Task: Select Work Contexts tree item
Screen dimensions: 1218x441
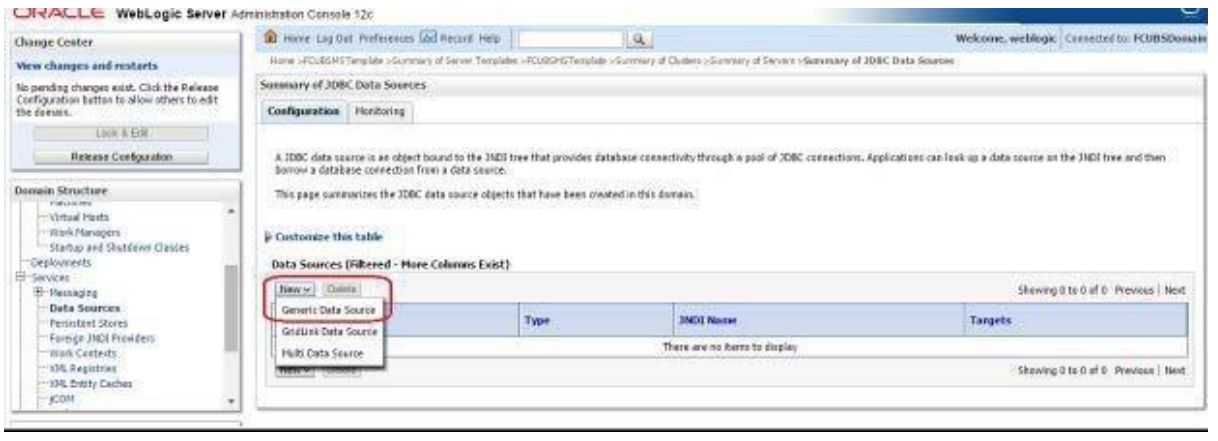Action: coord(82,355)
